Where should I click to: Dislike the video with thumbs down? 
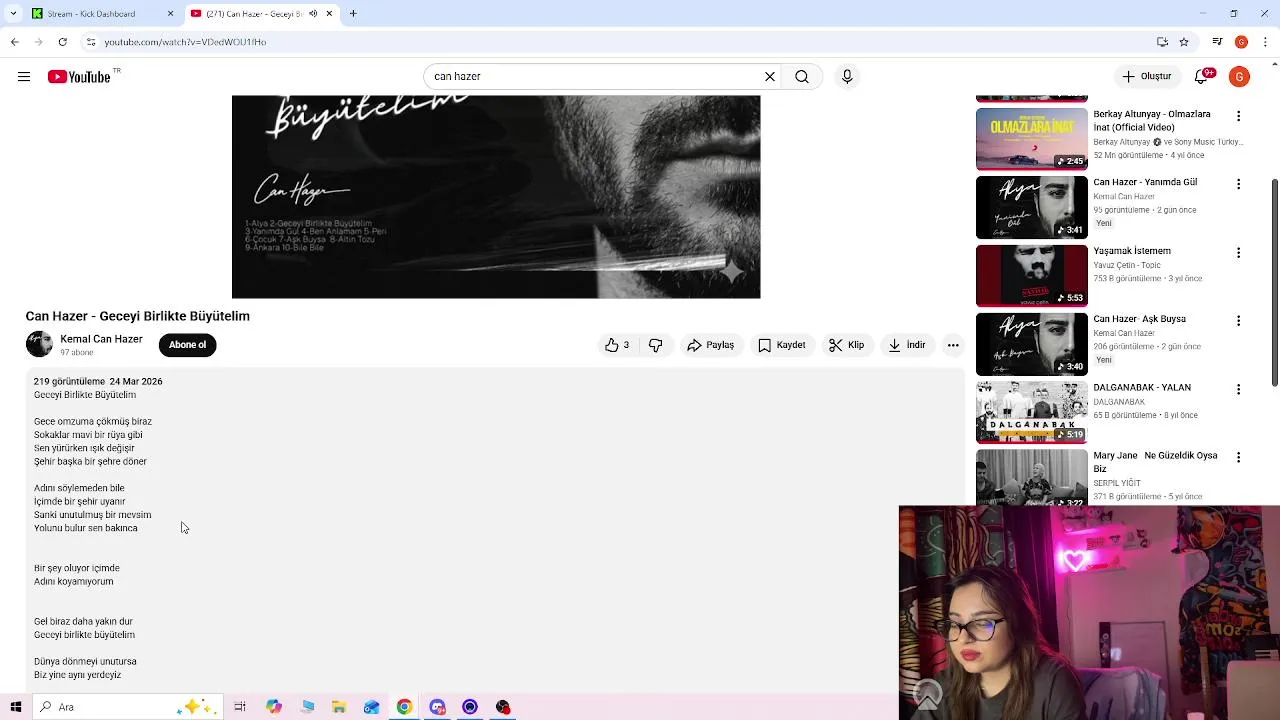656,345
